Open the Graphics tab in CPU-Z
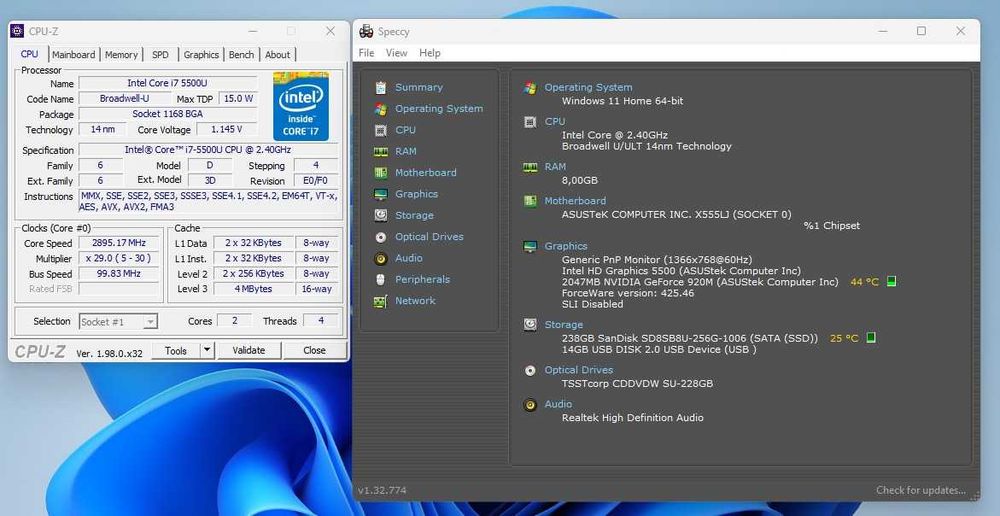The height and width of the screenshot is (516, 1000). 202,55
